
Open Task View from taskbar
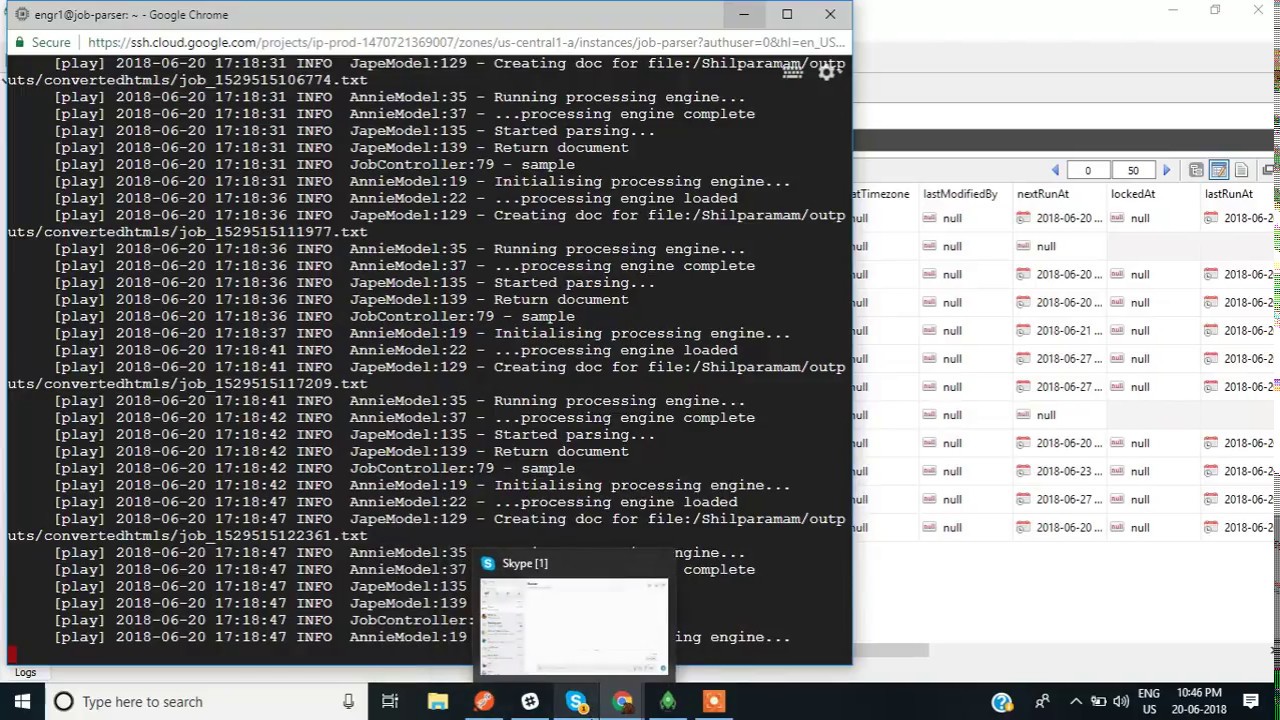click(390, 701)
